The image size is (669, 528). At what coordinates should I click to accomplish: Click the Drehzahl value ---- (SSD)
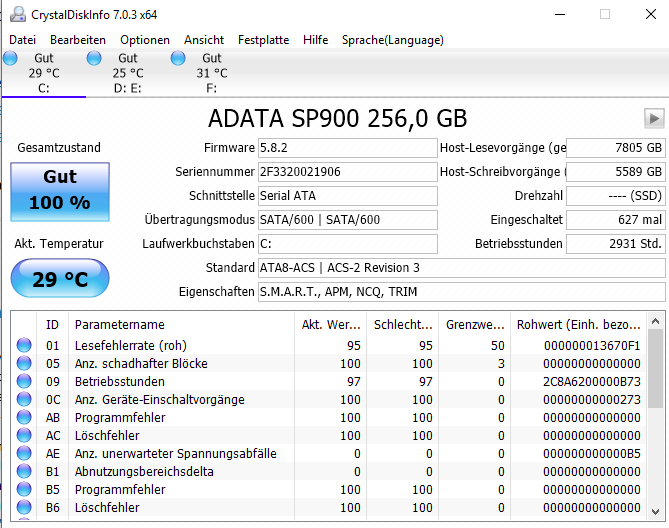point(616,195)
